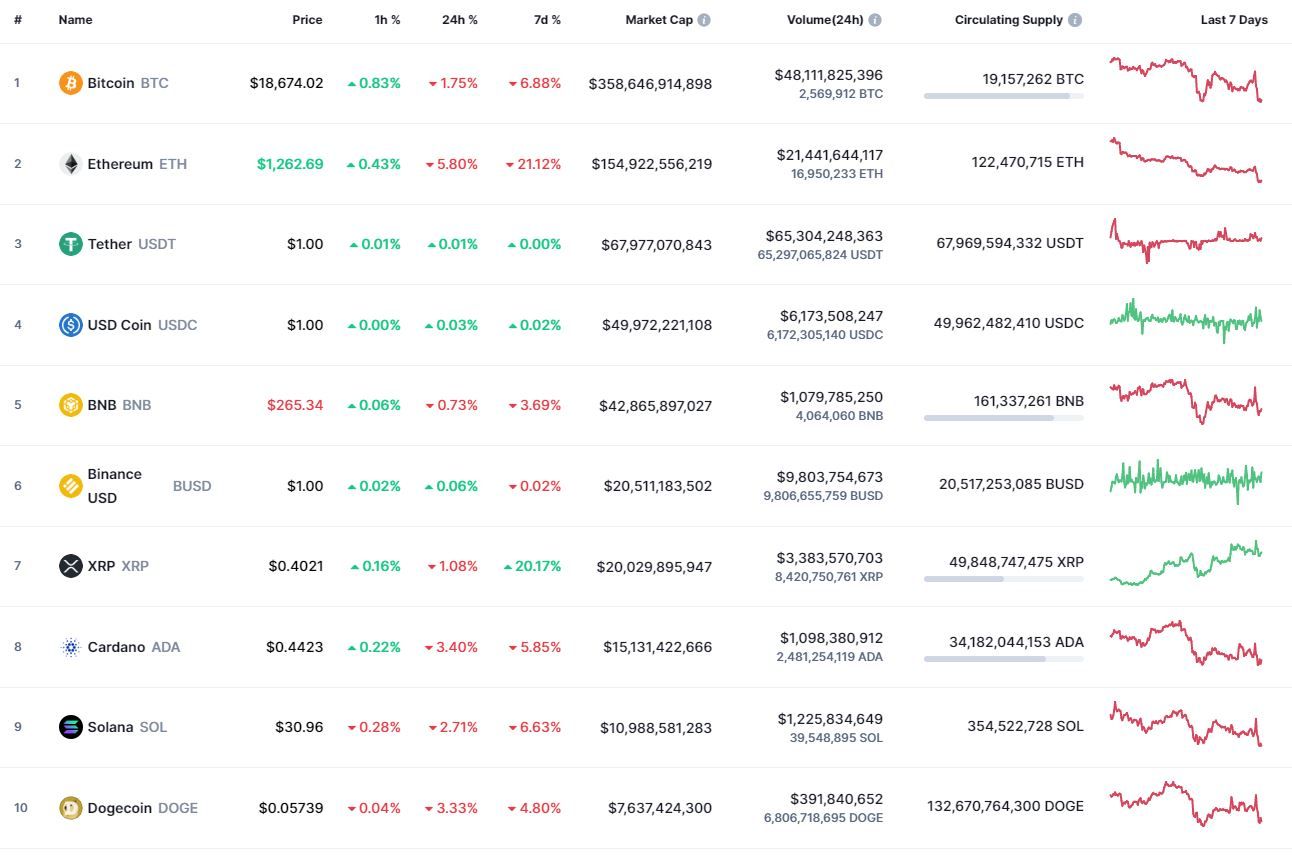Click the XRP black logo icon
Viewport: 1292px width, 861px height.
tap(70, 566)
